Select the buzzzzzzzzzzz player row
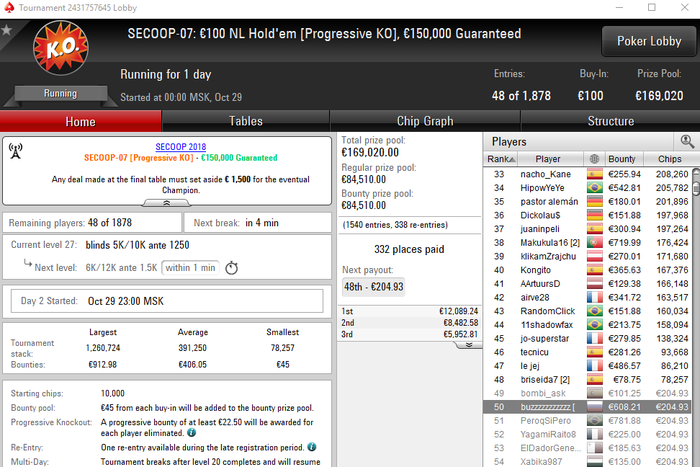Viewport: 700px width, 467px height. [x=588, y=407]
